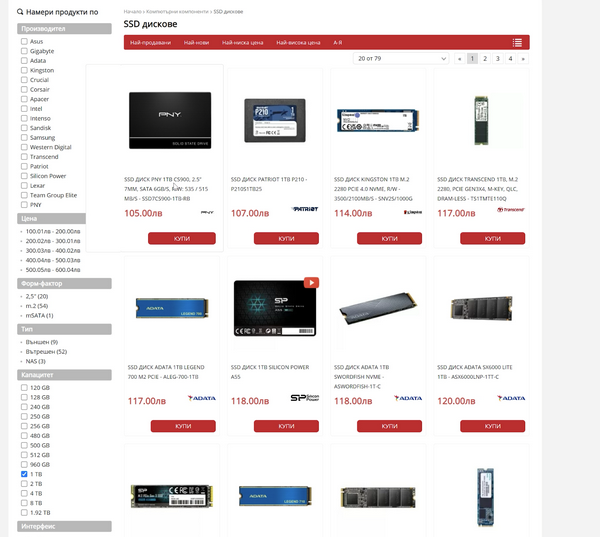This screenshot has width=600, height=537.
Task: Click video play badge on Silicon Power A55
Action: tap(311, 283)
